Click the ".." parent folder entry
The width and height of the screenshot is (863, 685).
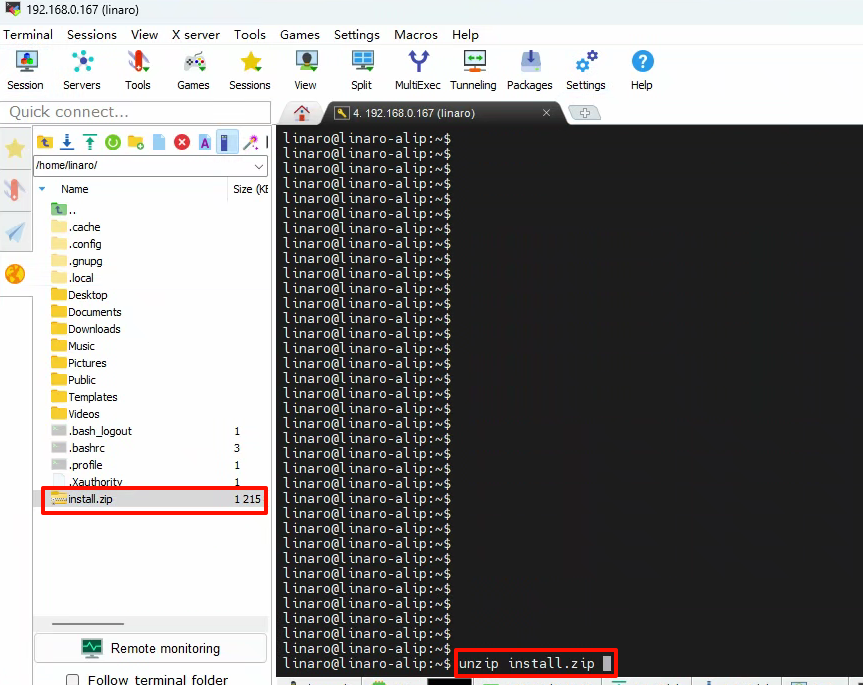[64, 210]
